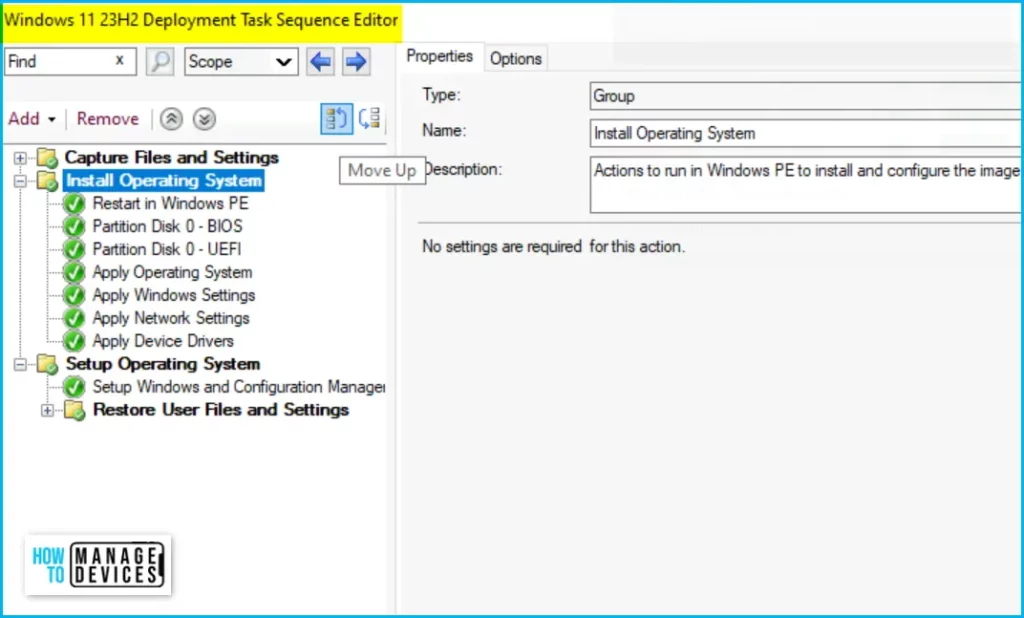Collapse the Setup Operating System group
Screen dimensions: 1024x618
click(x=20, y=364)
